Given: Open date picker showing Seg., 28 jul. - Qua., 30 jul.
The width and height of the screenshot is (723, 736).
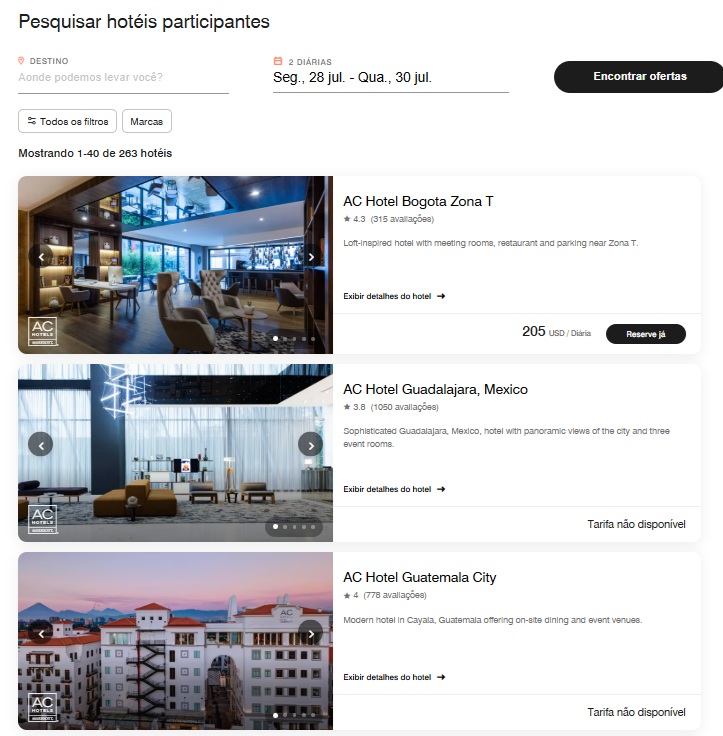Looking at the screenshot, I should pos(391,77).
